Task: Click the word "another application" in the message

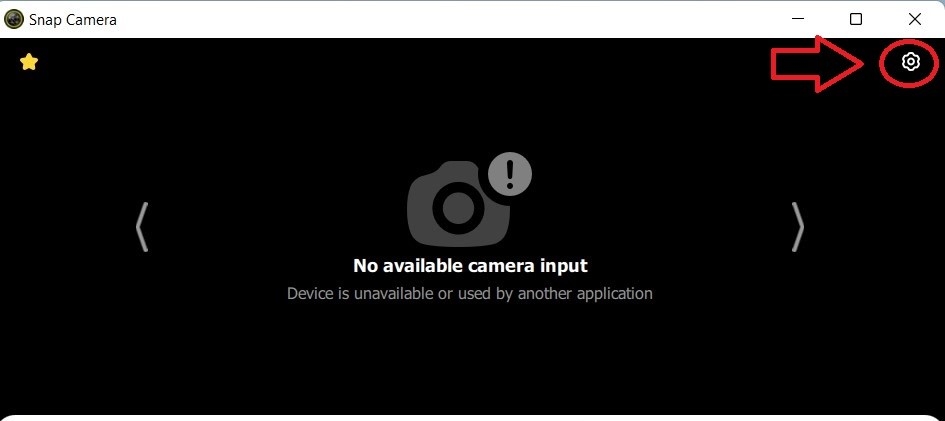Action: [x=585, y=294]
